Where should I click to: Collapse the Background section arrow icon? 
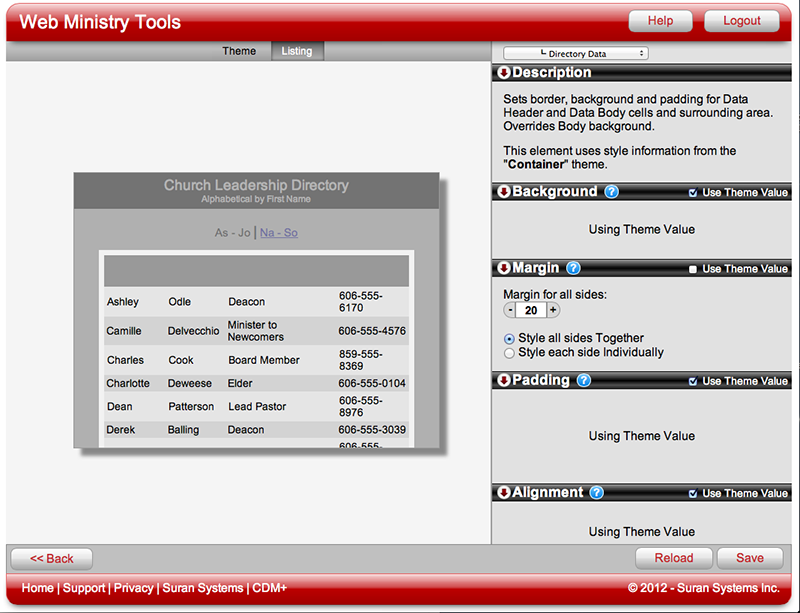[504, 192]
